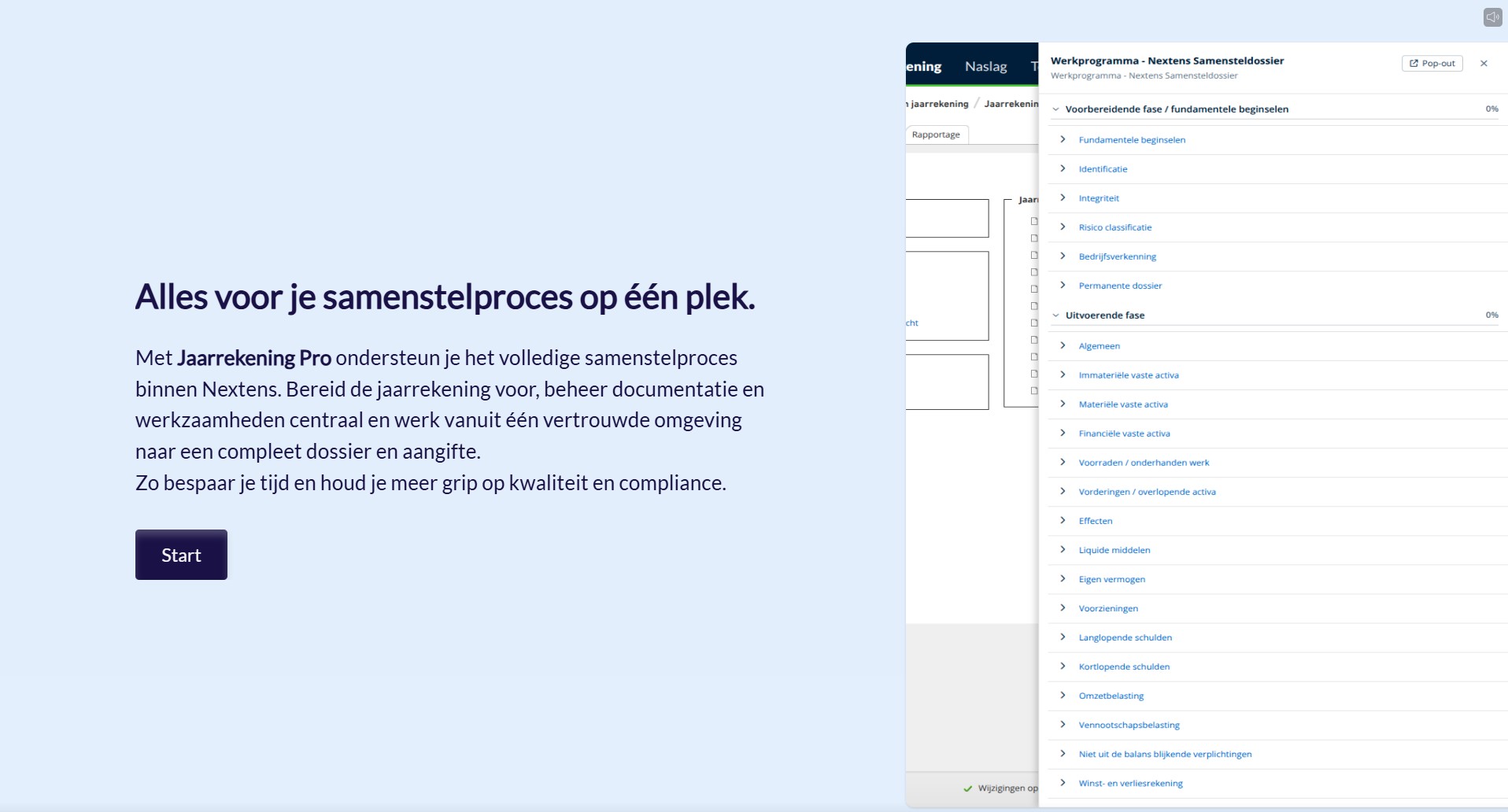Expand the Permanente dossier row chevron
The image size is (1508, 812).
tap(1063, 285)
